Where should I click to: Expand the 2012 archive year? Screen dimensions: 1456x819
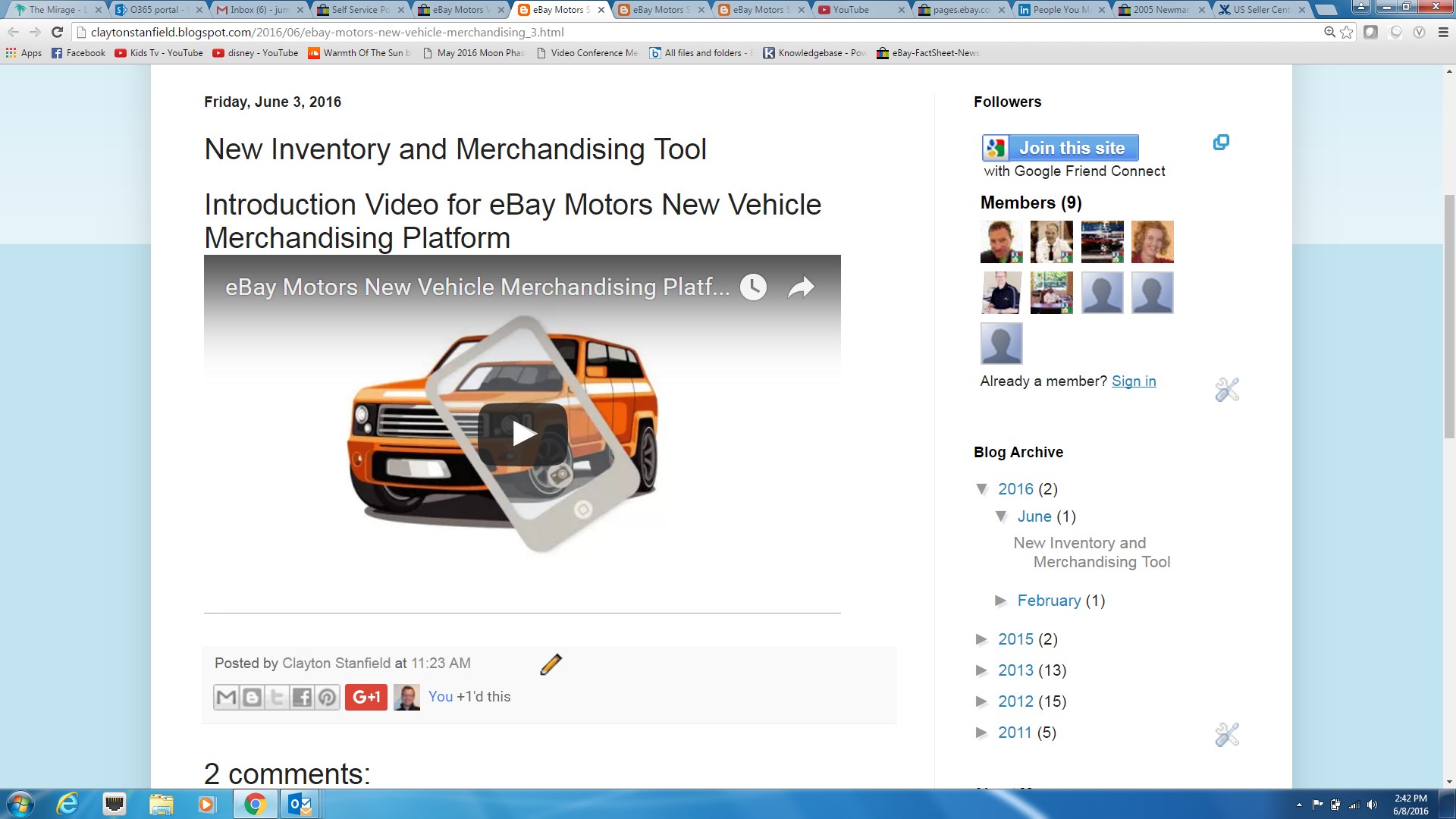[982, 701]
